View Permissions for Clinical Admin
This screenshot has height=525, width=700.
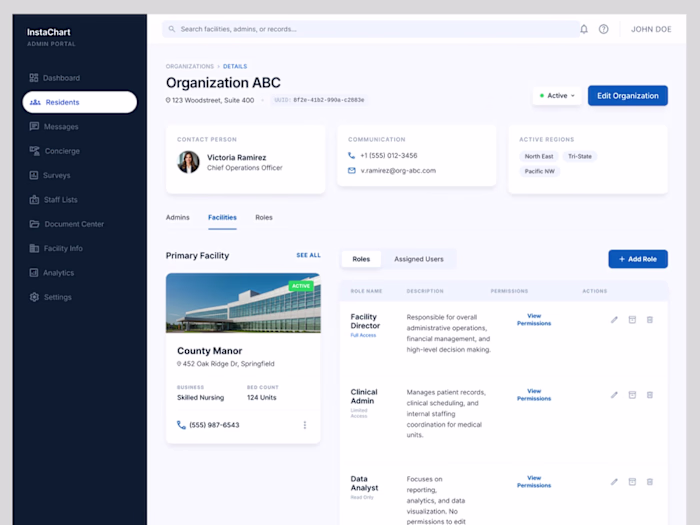click(x=534, y=395)
